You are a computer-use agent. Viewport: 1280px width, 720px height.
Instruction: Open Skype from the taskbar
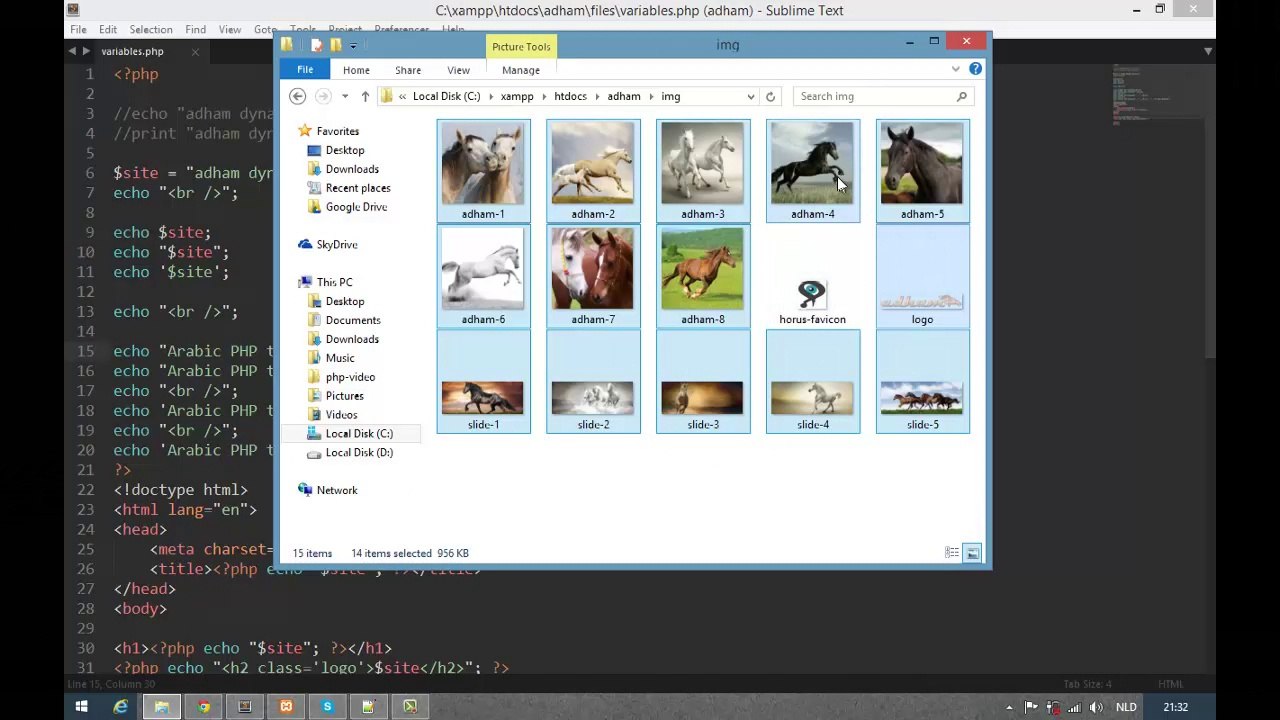pyautogui.click(x=327, y=707)
